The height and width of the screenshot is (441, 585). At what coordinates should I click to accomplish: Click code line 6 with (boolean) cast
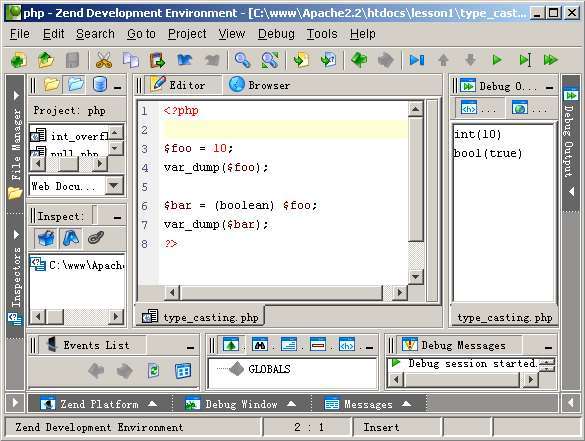coord(240,205)
